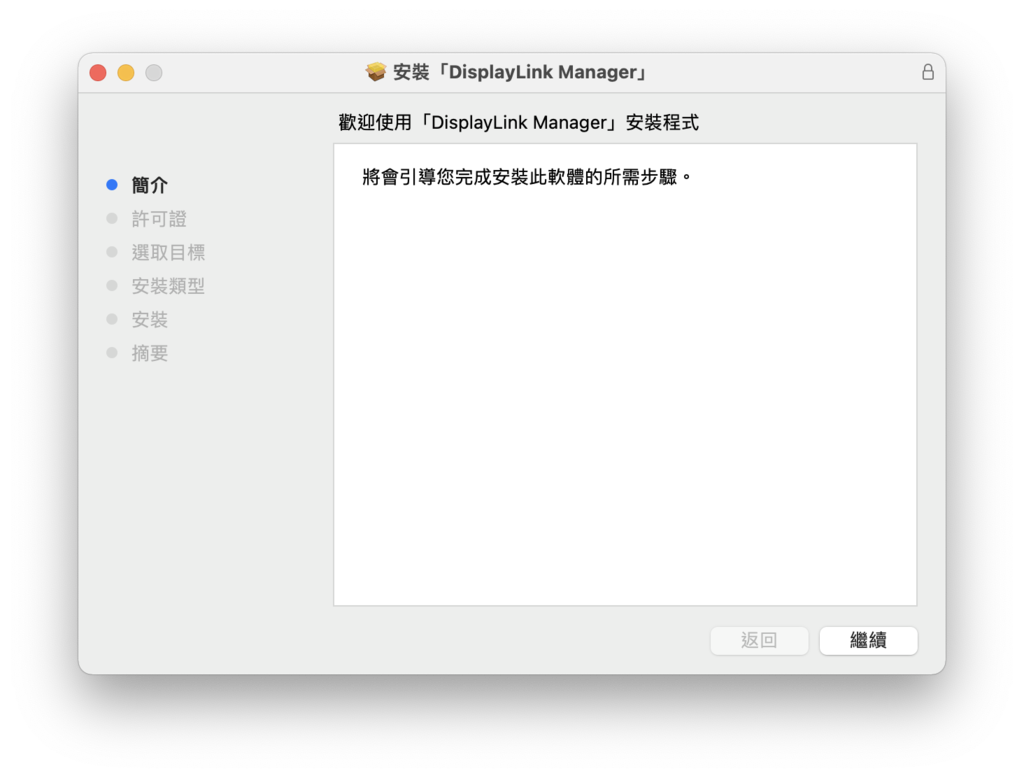Click the bullet beside 選取目標 step

coord(112,251)
